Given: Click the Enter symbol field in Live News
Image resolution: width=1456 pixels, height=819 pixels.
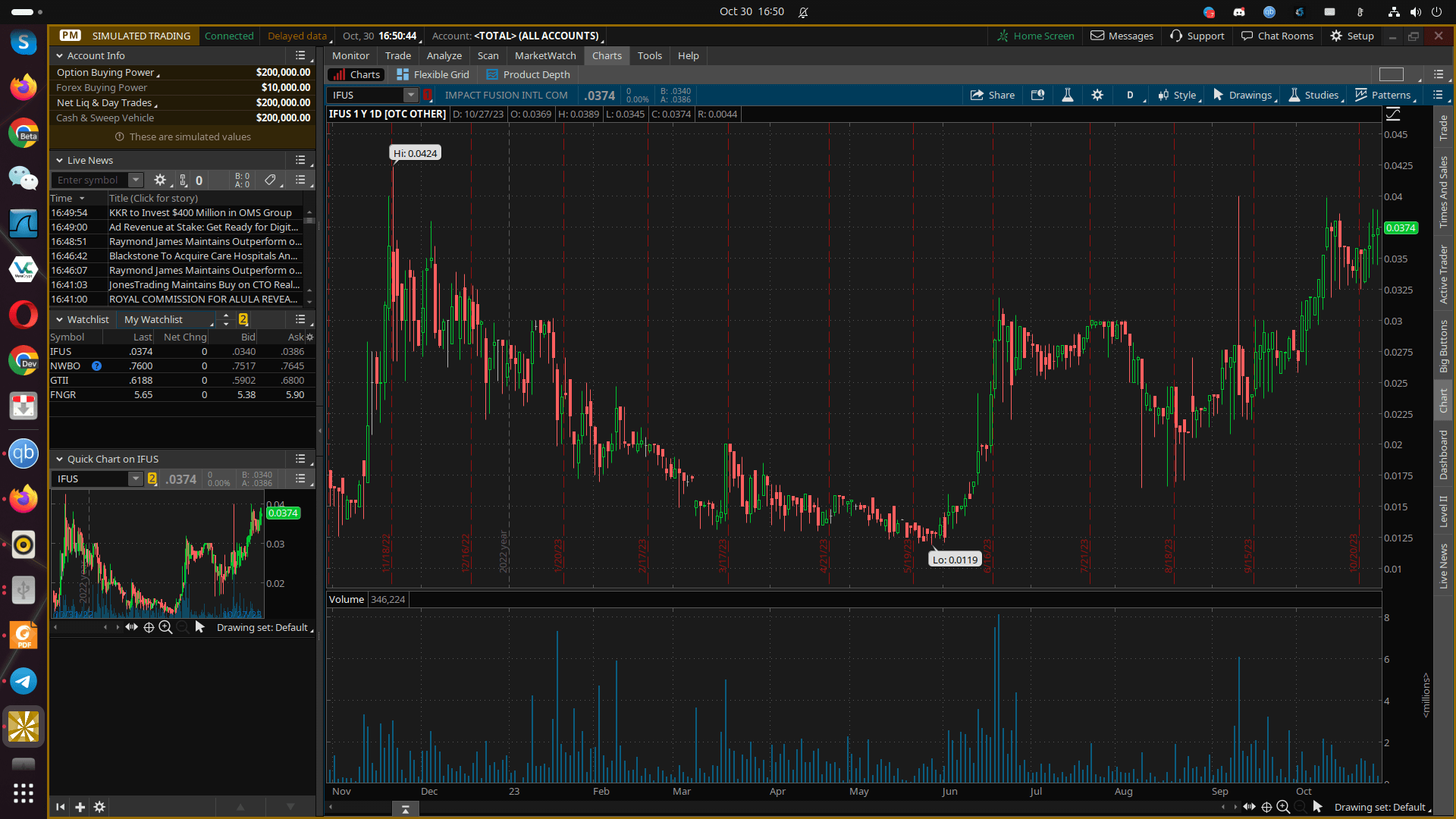Looking at the screenshot, I should pos(89,180).
